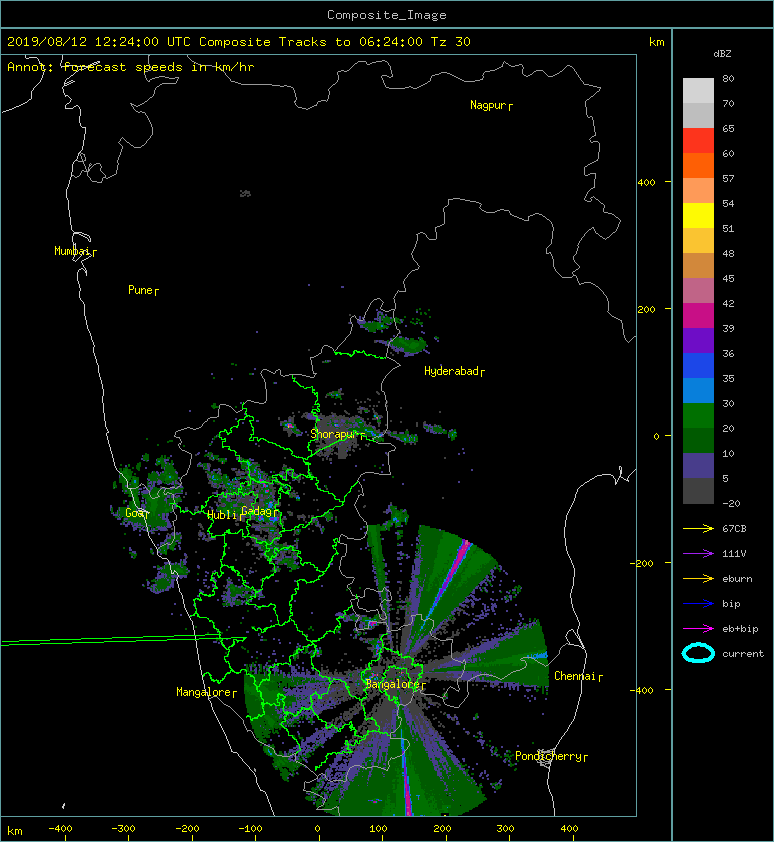Click the Mangalore city label
This screenshot has height=842, width=774.
(x=204, y=692)
